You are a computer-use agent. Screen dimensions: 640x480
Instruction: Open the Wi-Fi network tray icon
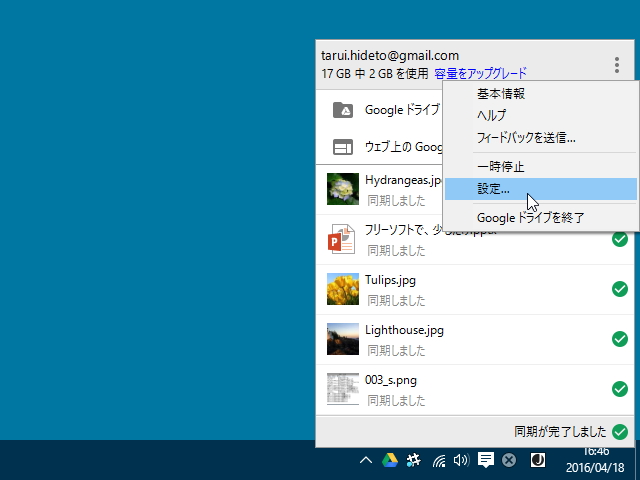pyautogui.click(x=439, y=461)
